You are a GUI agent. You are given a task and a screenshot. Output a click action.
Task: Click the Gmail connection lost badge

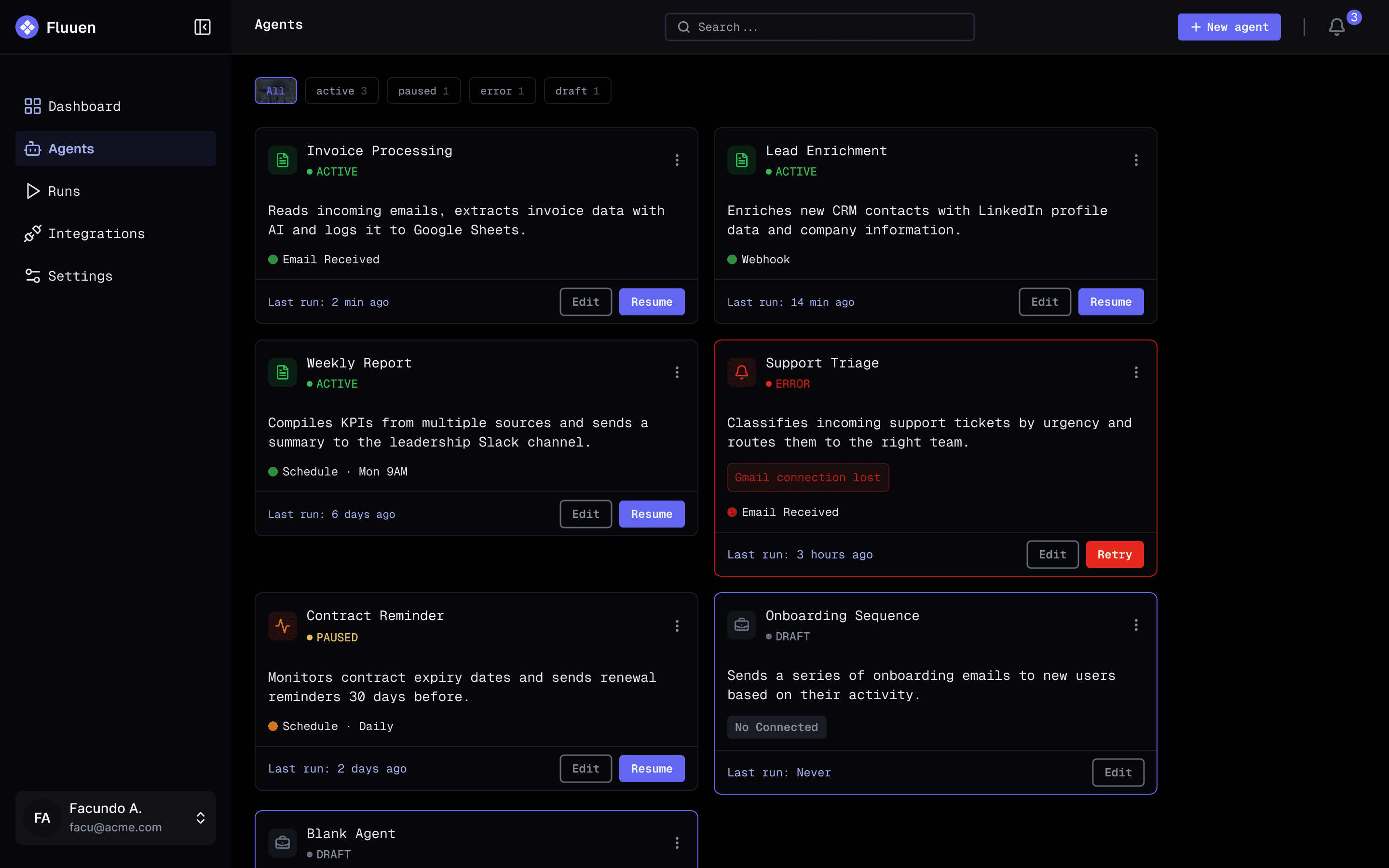point(807,477)
